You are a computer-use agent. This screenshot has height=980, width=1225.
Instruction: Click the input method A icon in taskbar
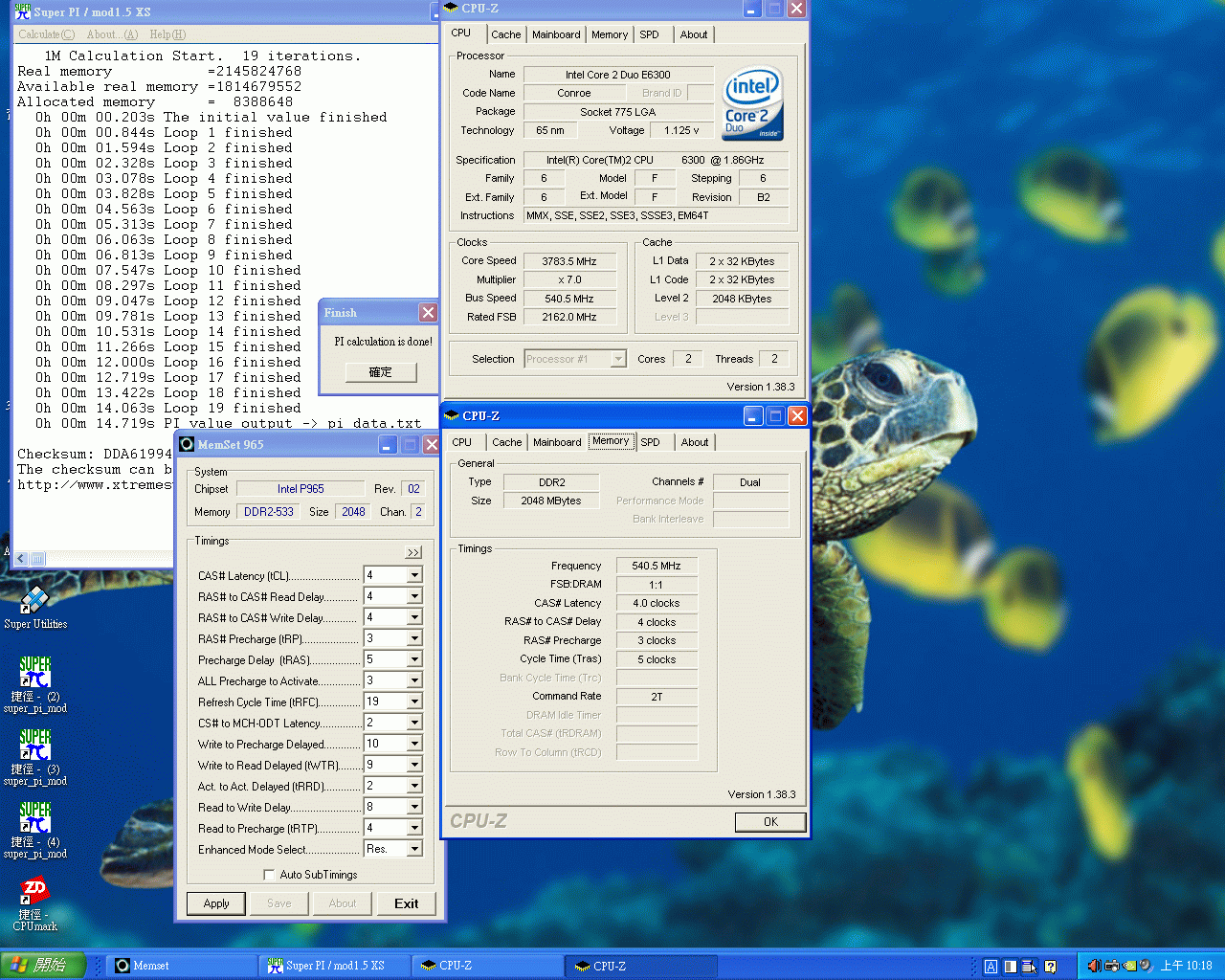click(991, 967)
